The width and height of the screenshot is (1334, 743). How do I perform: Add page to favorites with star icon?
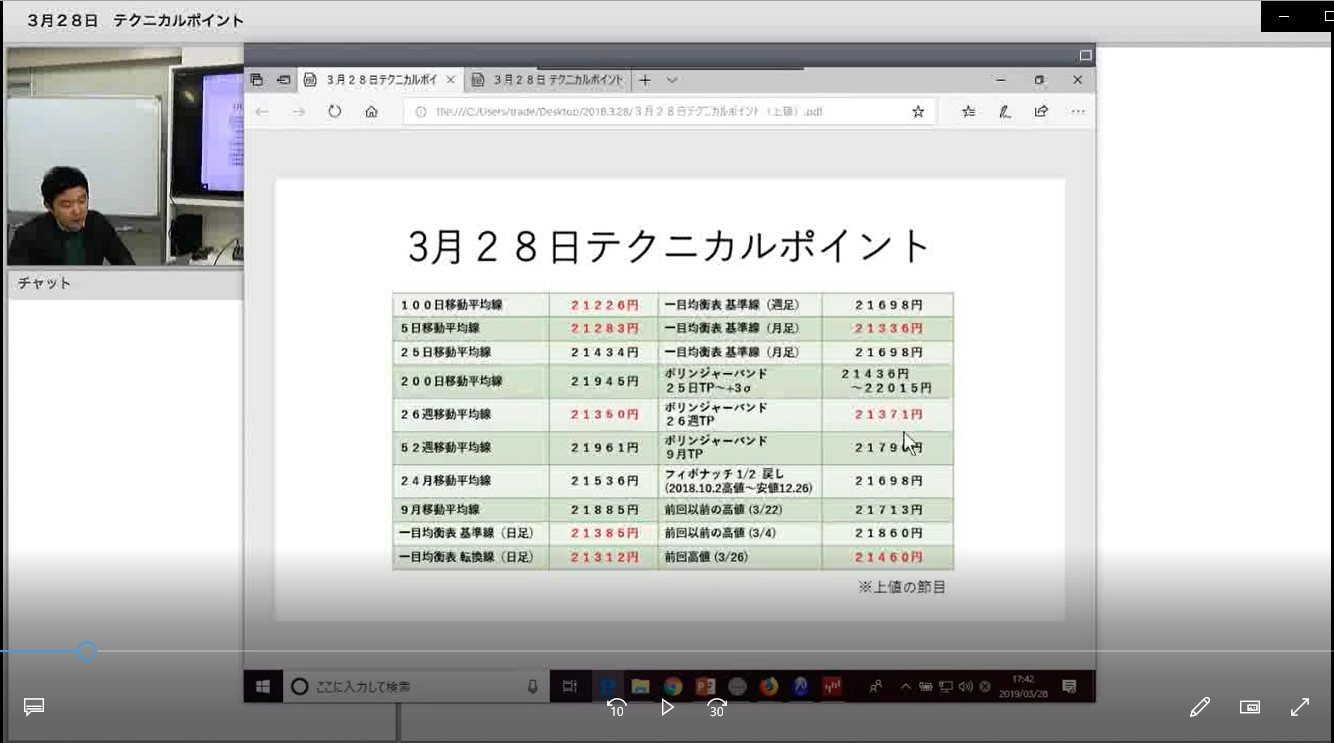coord(918,111)
